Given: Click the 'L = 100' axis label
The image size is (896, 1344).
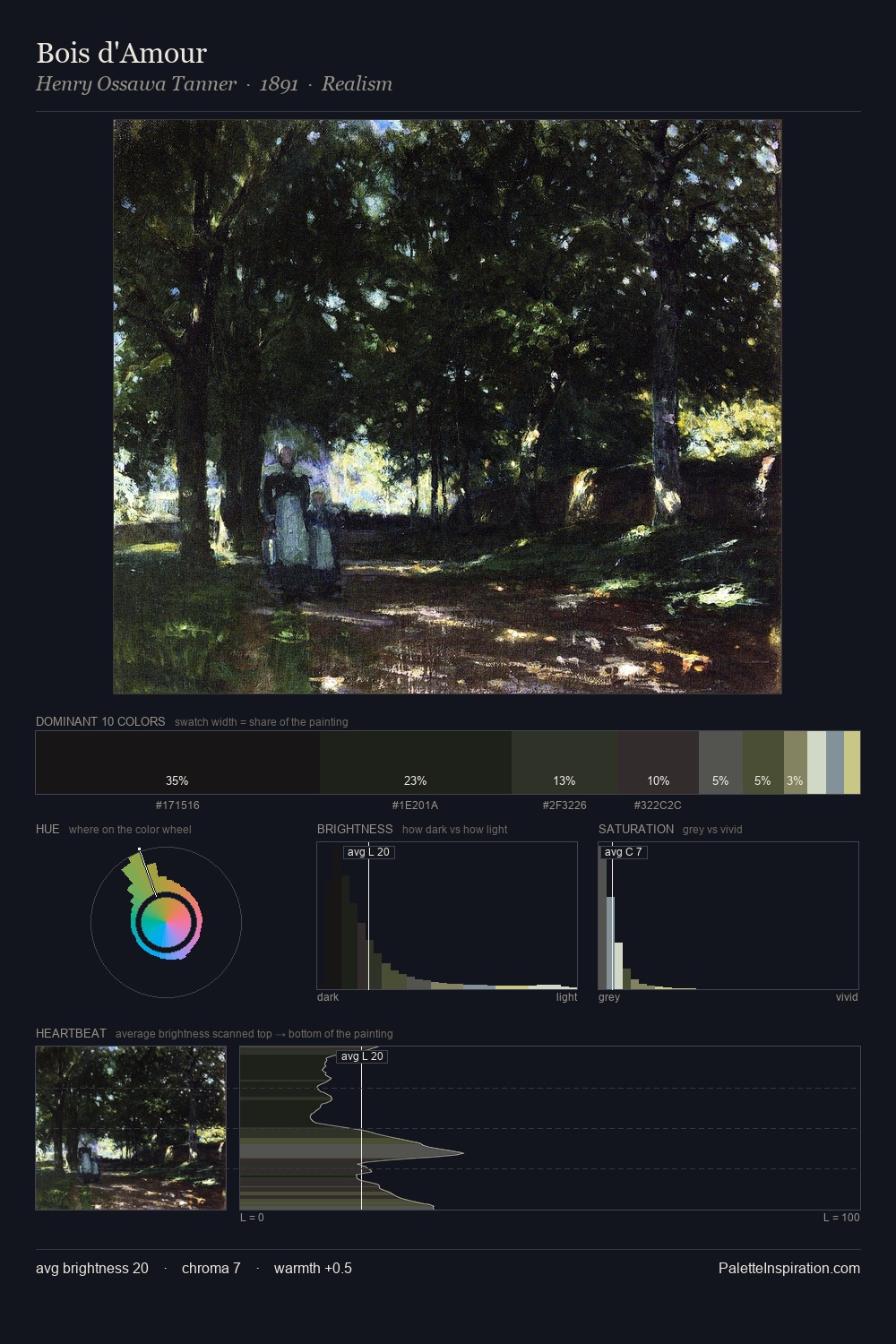Looking at the screenshot, I should pos(841,1218).
